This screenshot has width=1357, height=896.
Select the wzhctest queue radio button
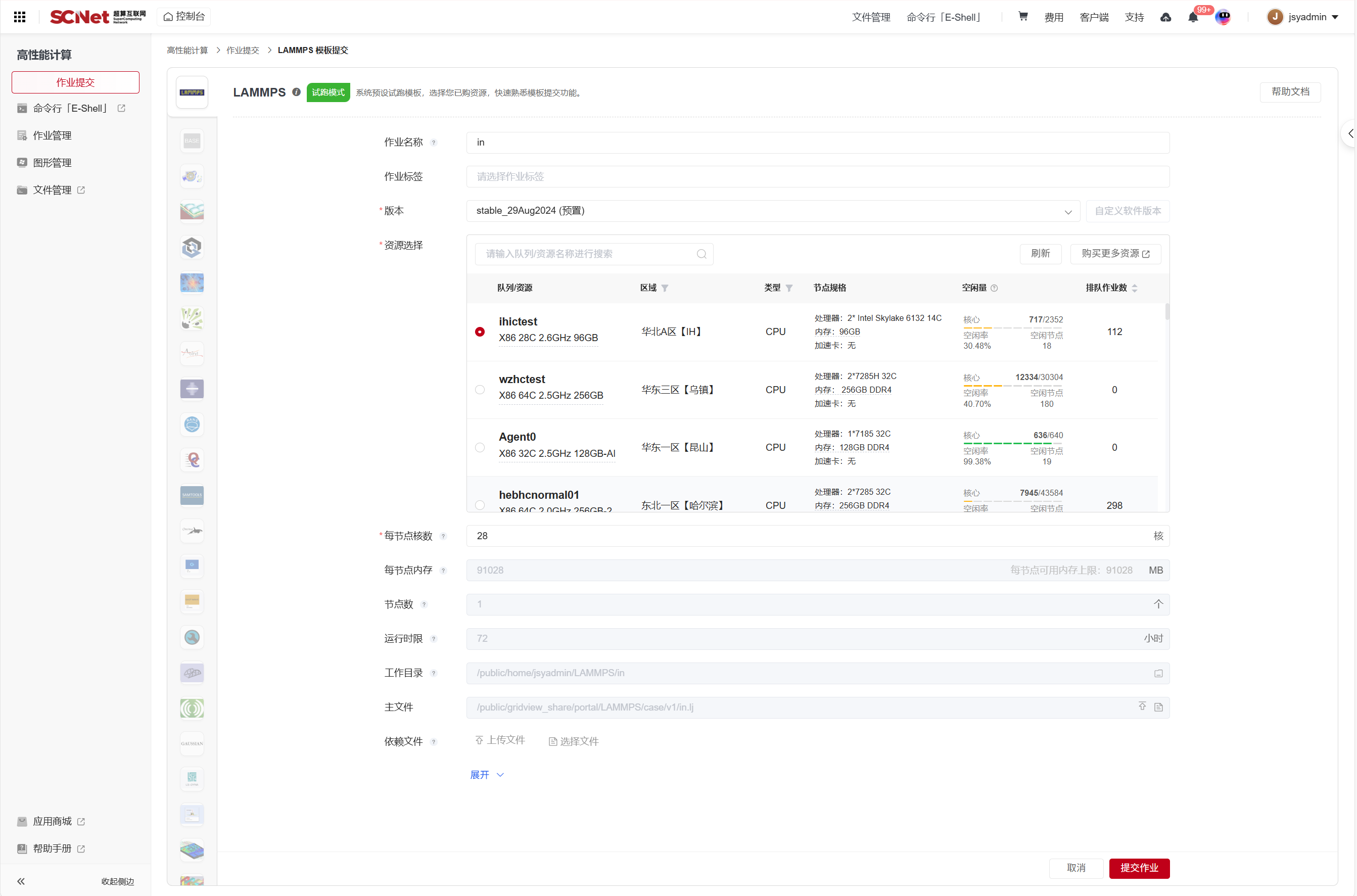[480, 390]
